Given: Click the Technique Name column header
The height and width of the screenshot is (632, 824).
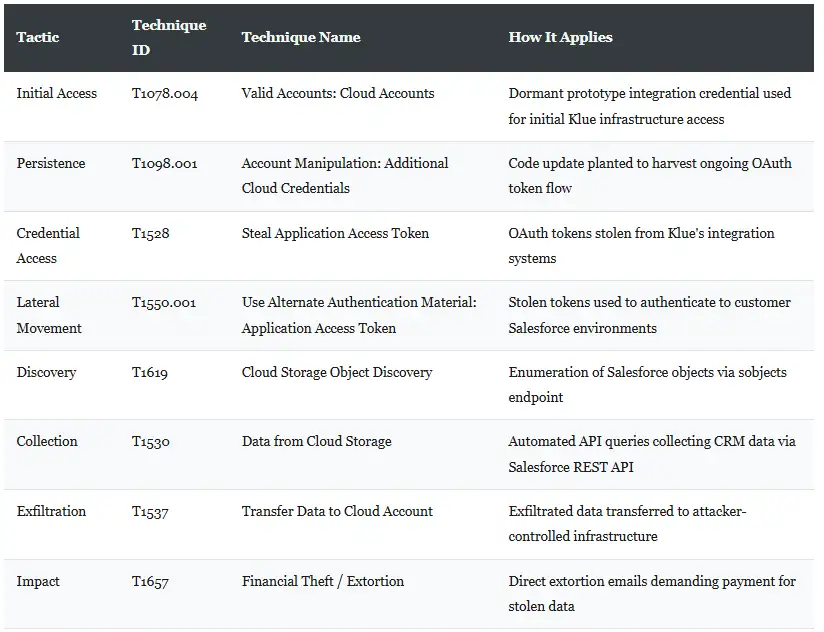Looking at the screenshot, I should [x=301, y=37].
